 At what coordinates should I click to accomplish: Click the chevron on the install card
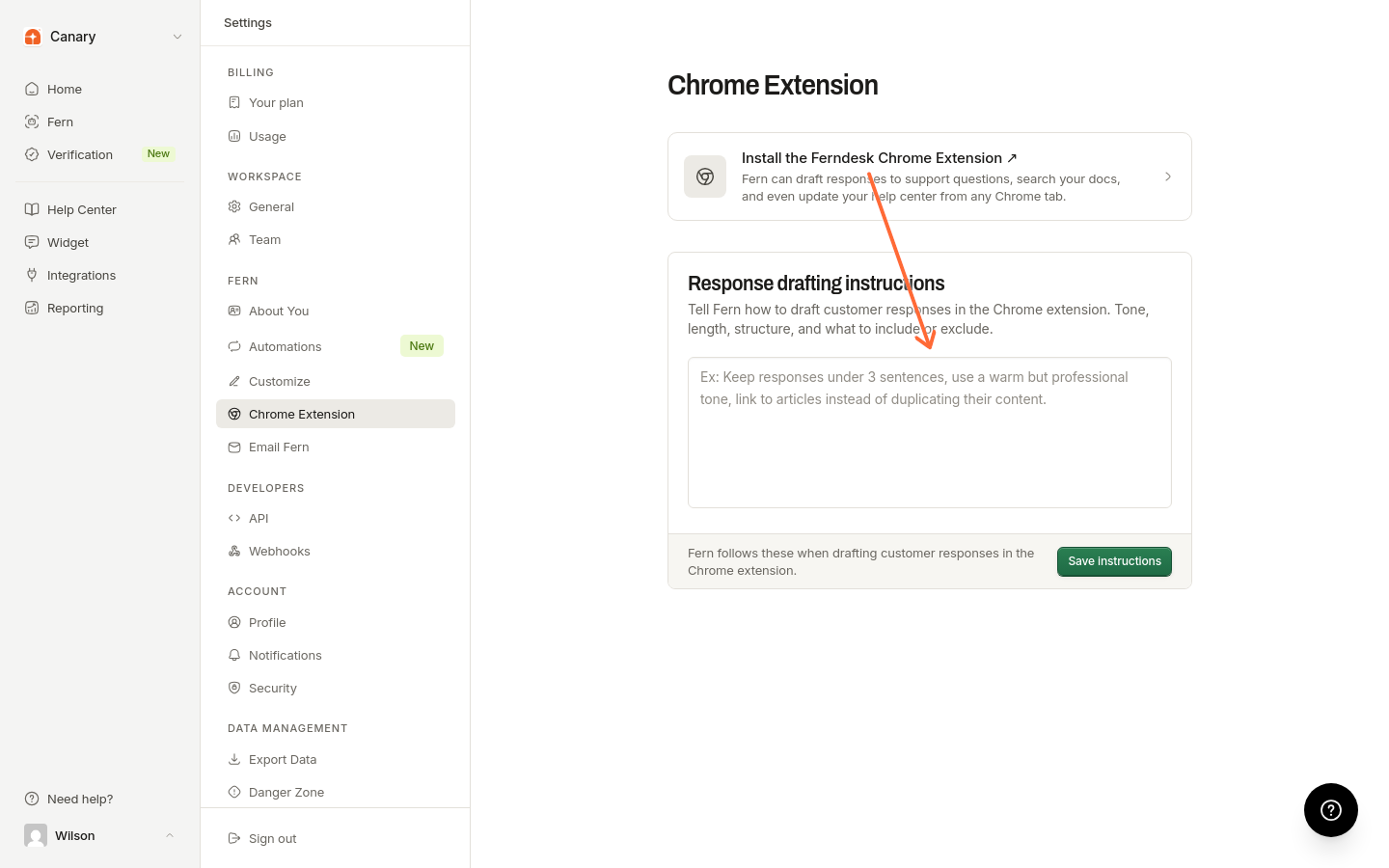coord(1168,176)
